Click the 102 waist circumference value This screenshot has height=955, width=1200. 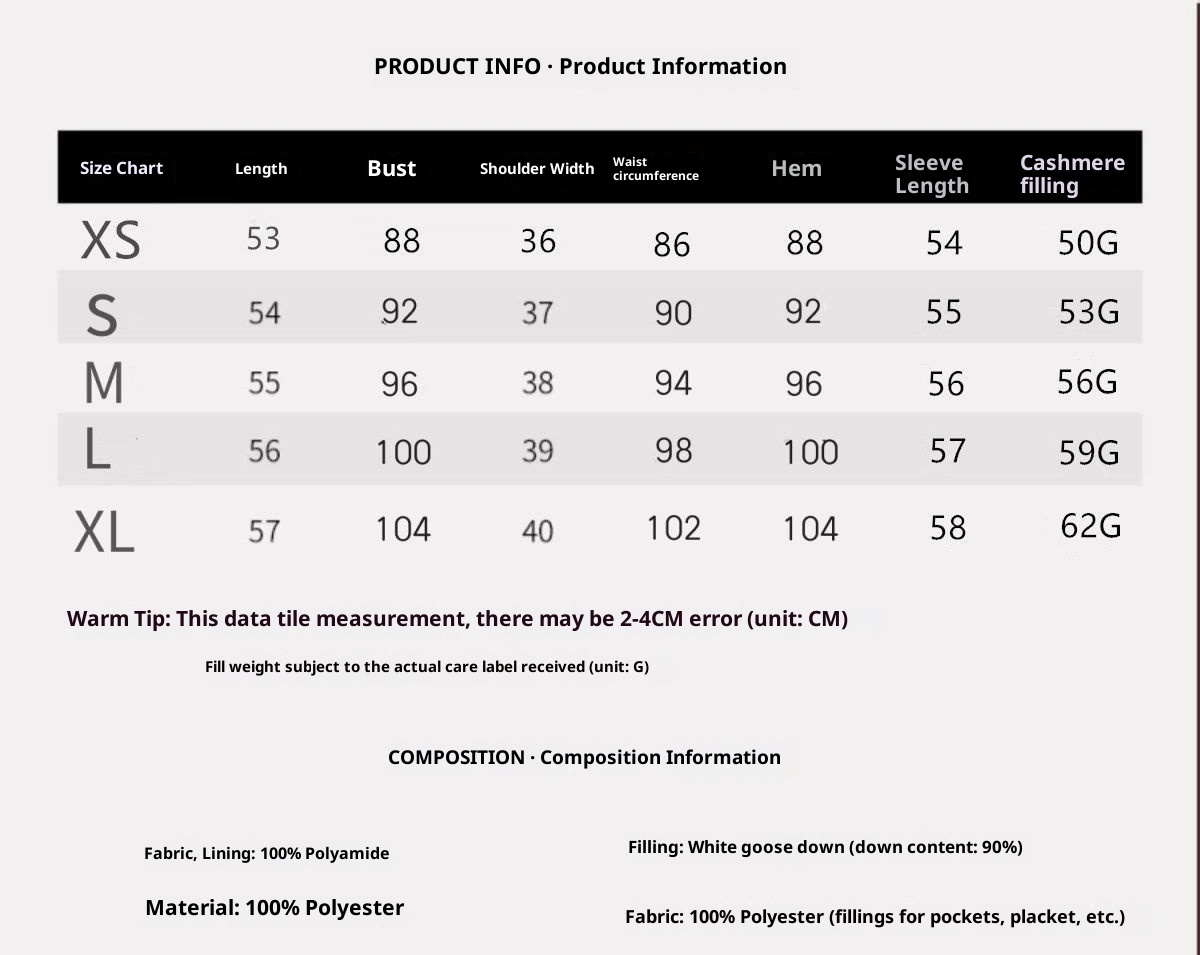673,528
